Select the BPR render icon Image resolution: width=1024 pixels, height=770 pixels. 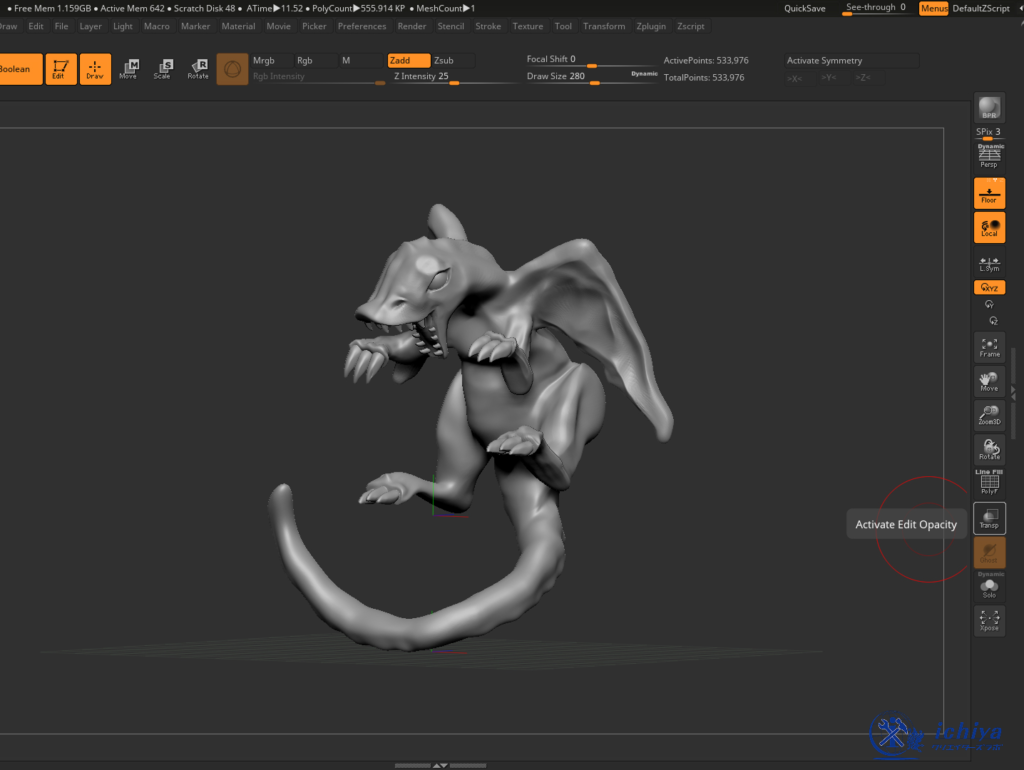pyautogui.click(x=989, y=107)
